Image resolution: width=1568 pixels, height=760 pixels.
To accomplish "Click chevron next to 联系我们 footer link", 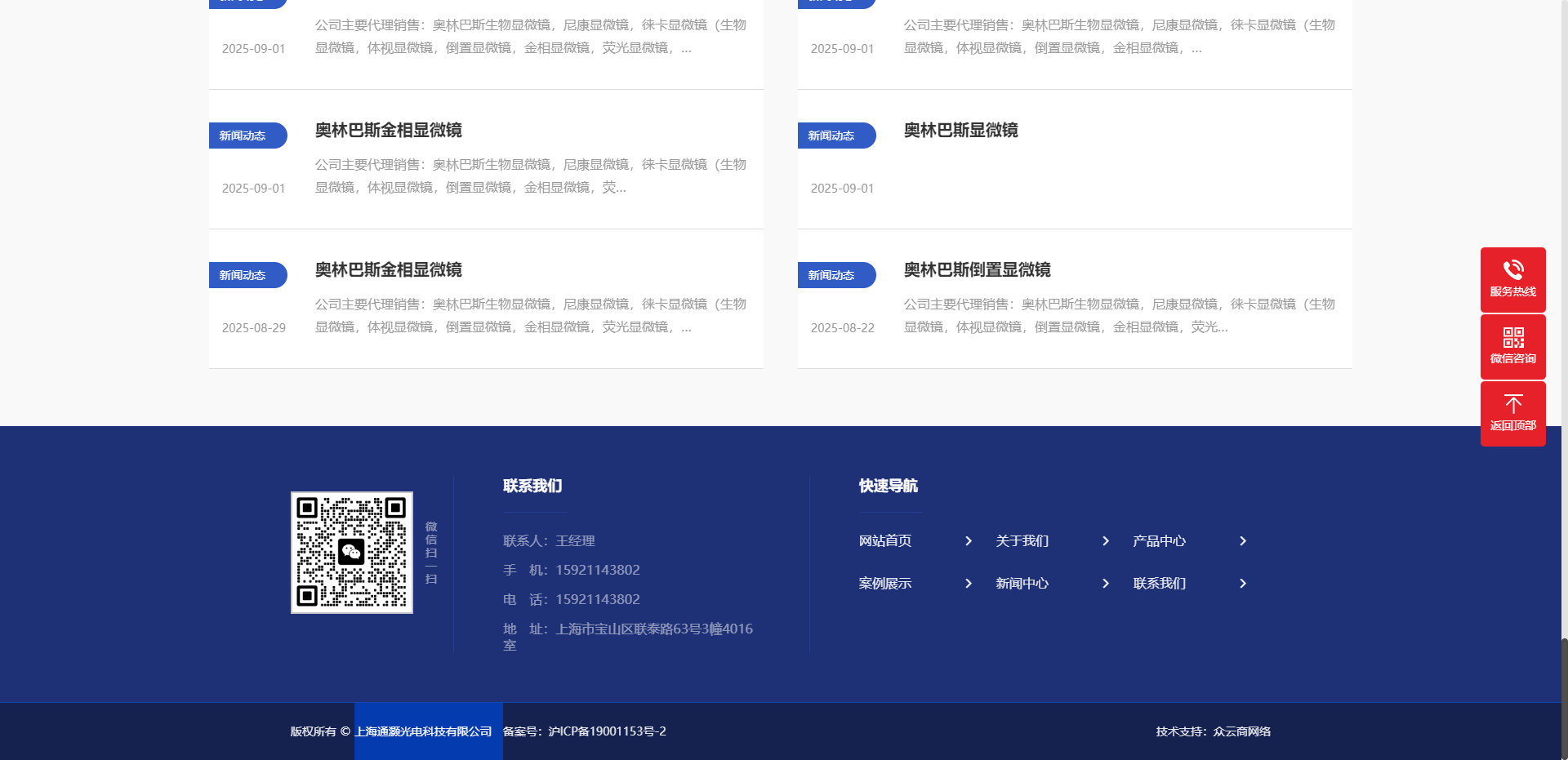I will click(1243, 584).
